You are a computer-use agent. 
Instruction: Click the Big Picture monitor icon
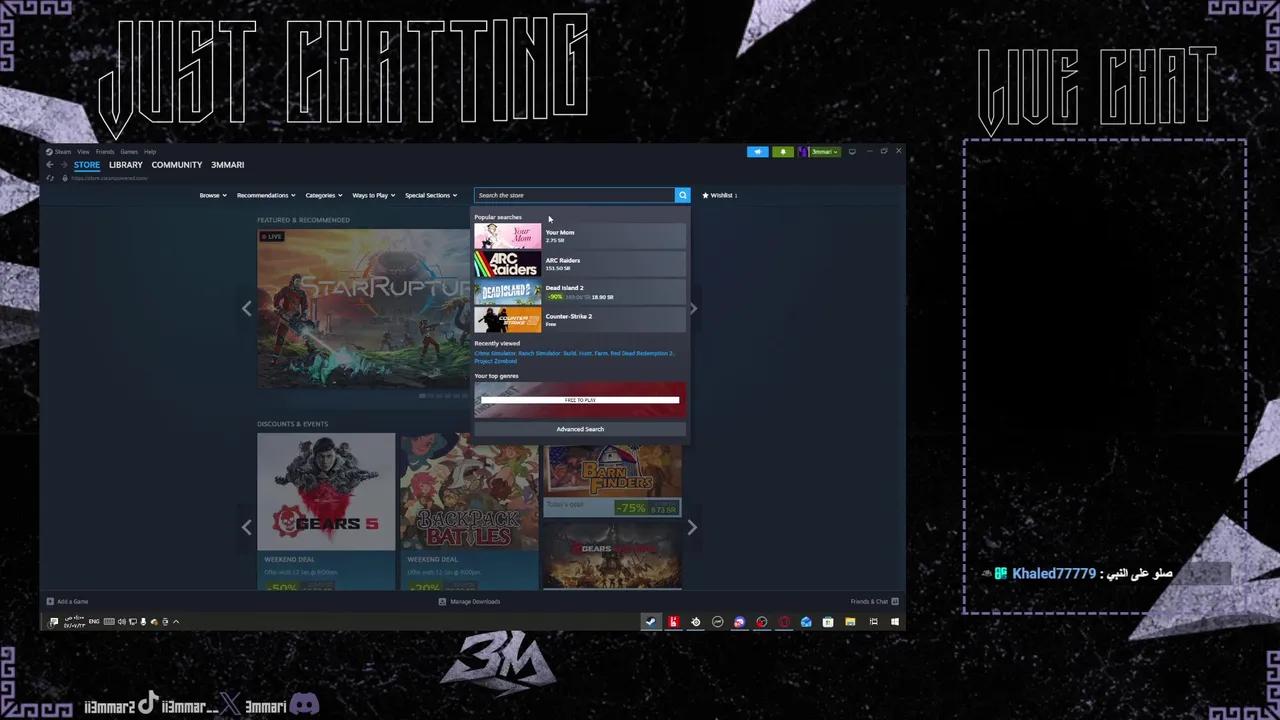click(851, 152)
